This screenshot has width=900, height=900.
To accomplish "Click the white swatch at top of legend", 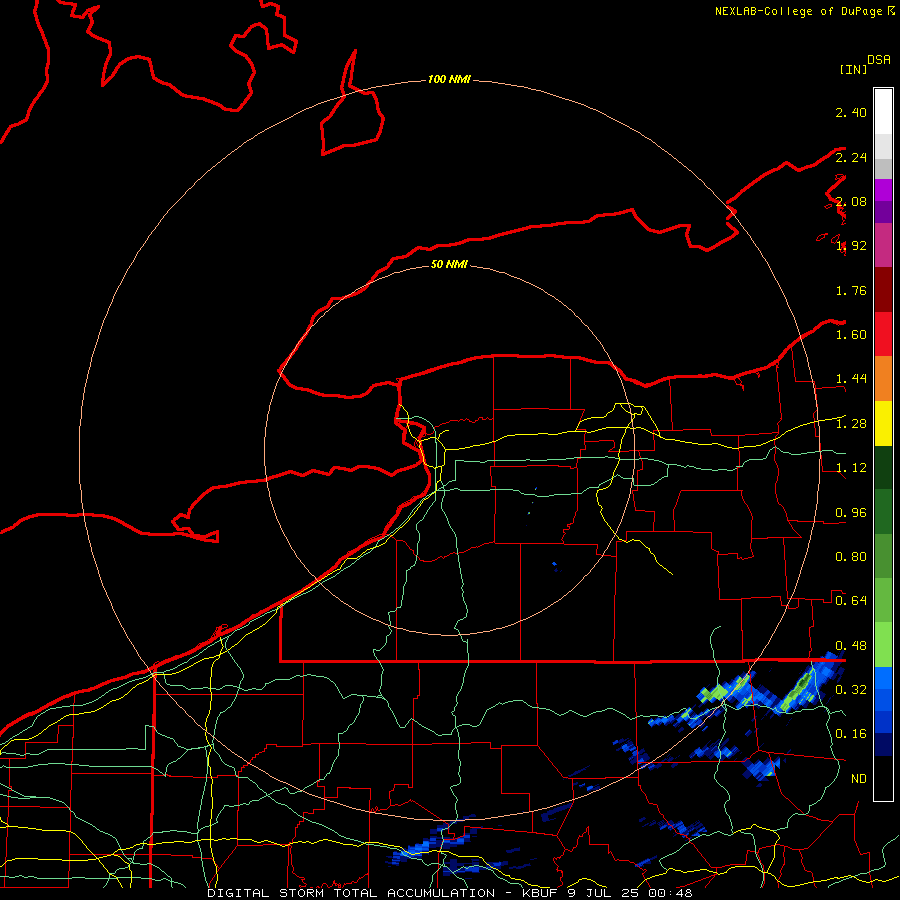I will coord(883,112).
